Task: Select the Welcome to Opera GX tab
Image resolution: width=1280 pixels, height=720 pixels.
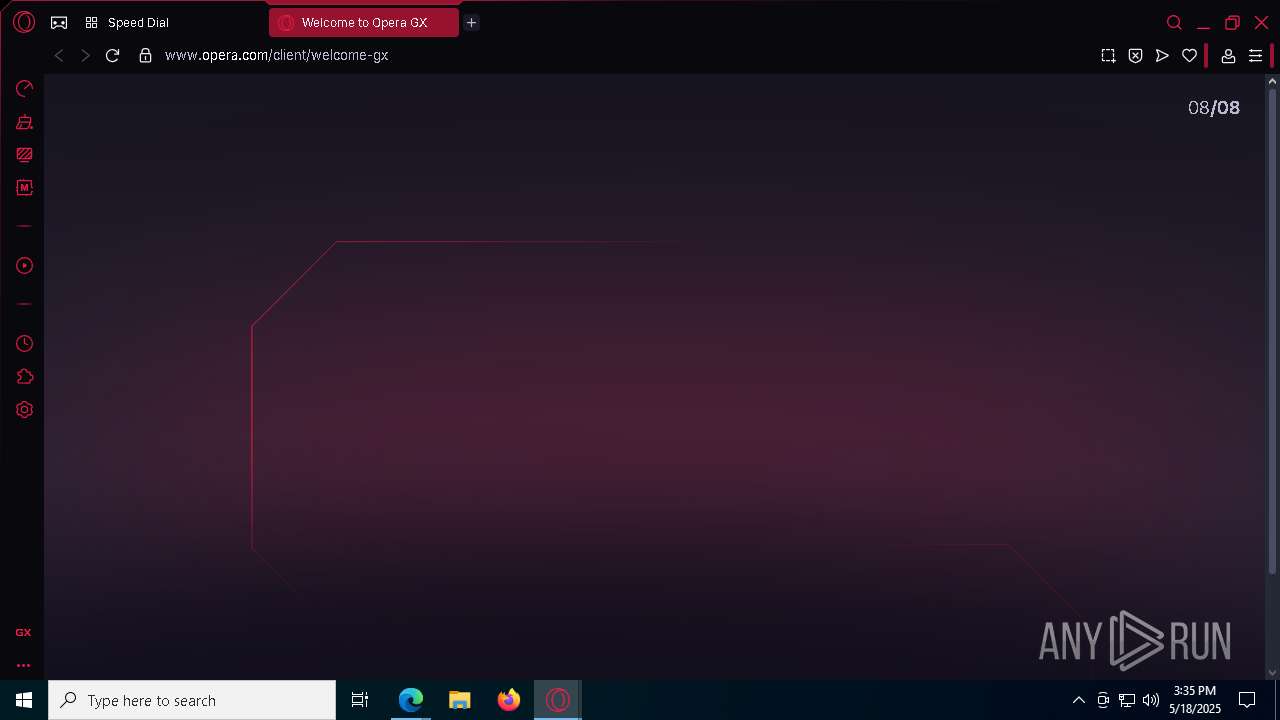Action: [364, 22]
